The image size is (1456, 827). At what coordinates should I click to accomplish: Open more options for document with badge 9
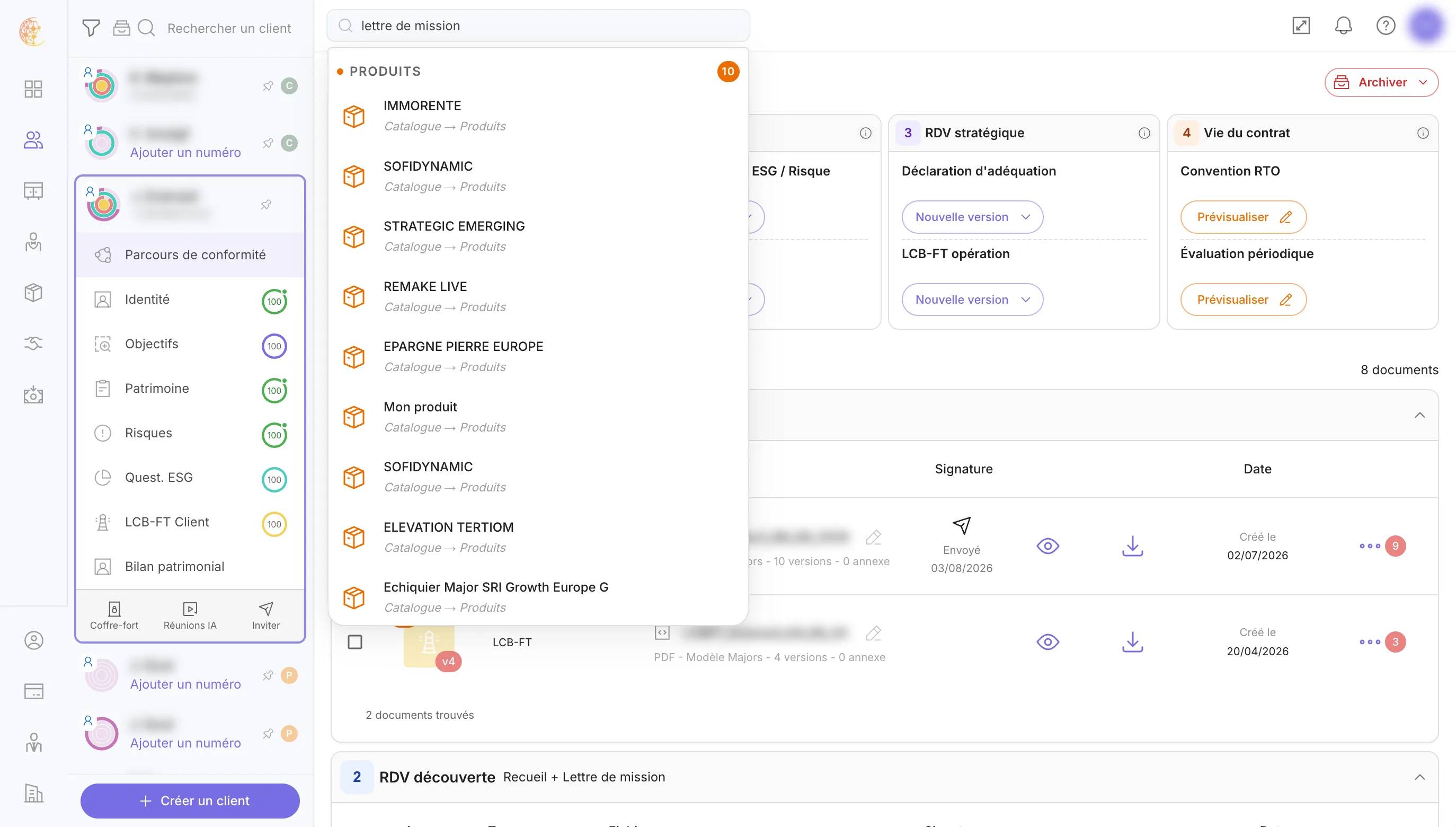[x=1370, y=546]
